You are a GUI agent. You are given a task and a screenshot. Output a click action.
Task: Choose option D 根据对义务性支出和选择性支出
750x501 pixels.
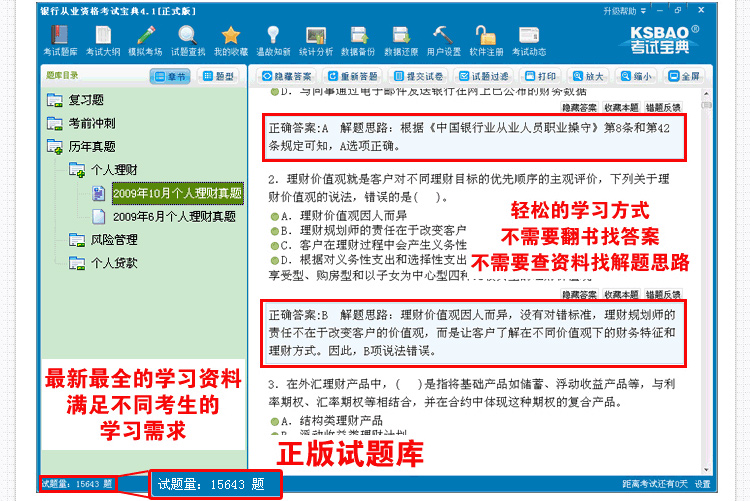368,260
